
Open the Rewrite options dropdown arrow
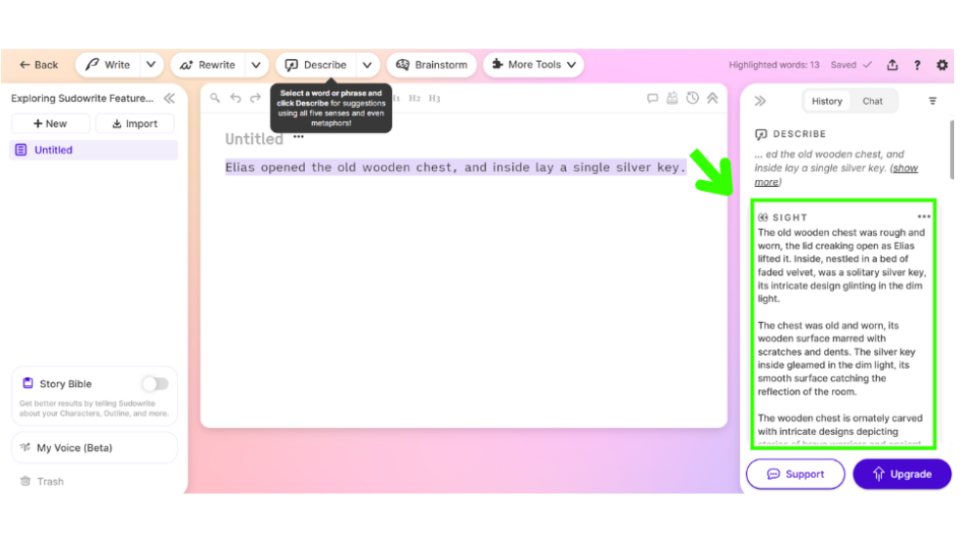point(256,65)
